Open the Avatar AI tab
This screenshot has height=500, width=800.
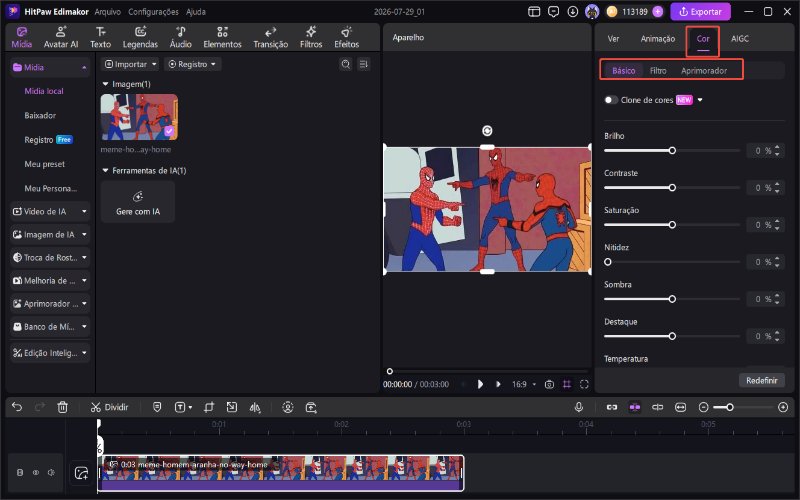(x=61, y=37)
